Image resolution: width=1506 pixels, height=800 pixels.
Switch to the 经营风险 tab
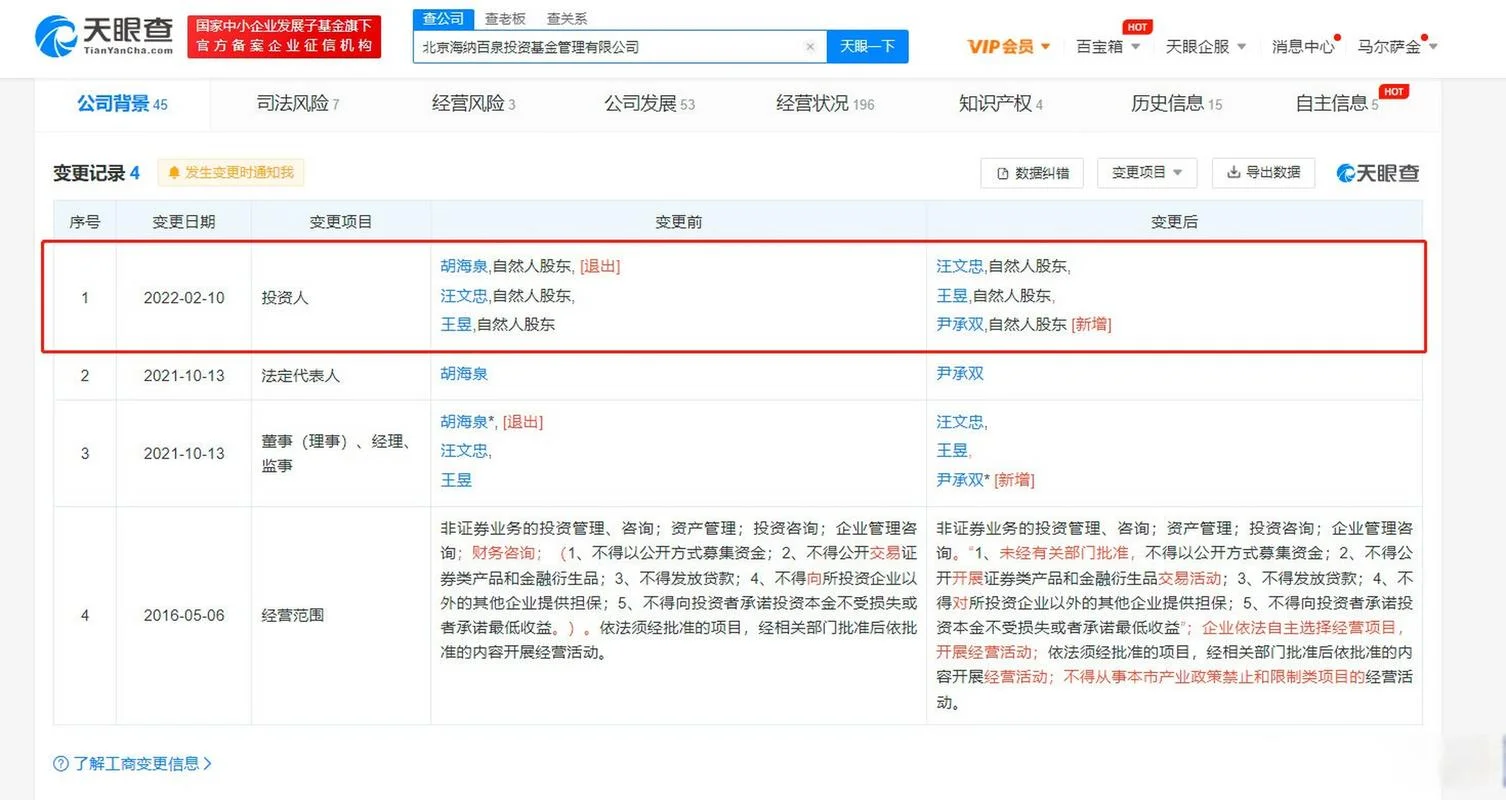tap(474, 103)
